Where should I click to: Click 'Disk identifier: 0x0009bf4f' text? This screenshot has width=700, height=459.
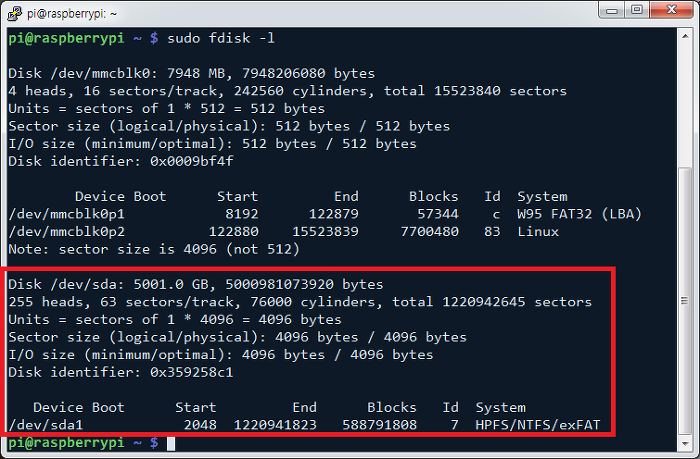click(121, 161)
